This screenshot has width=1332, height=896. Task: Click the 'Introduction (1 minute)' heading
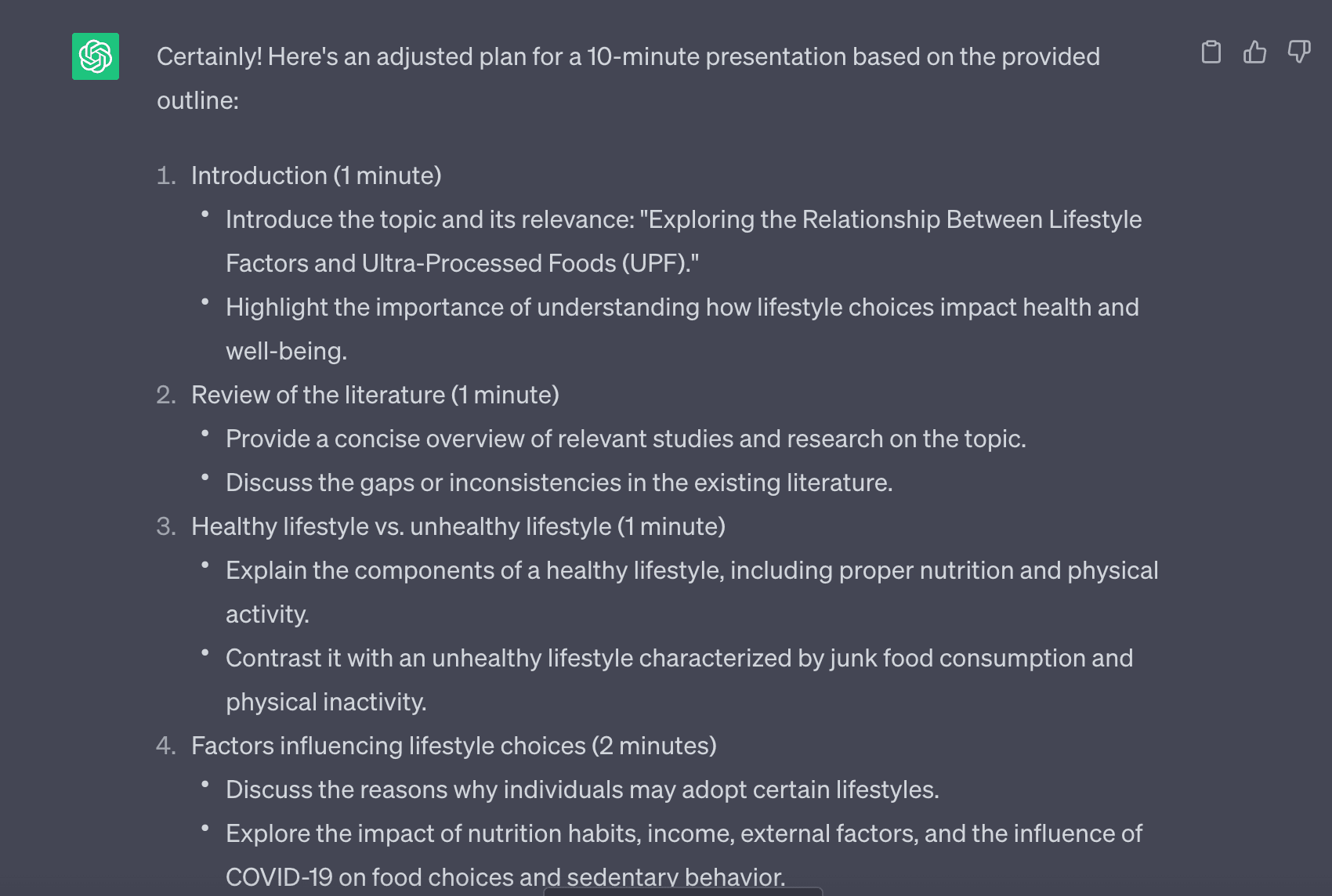tap(317, 175)
